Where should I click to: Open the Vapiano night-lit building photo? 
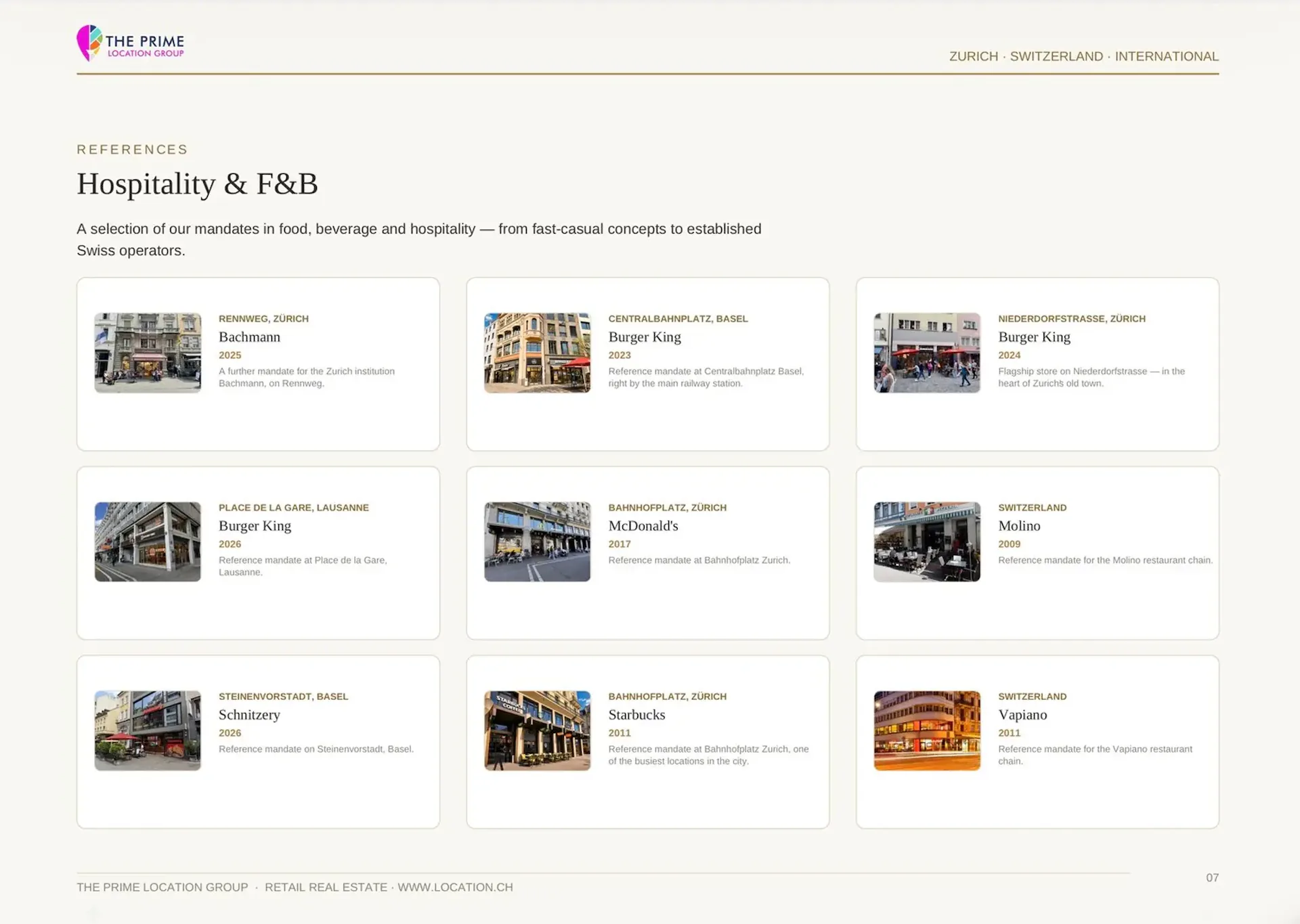tap(927, 730)
